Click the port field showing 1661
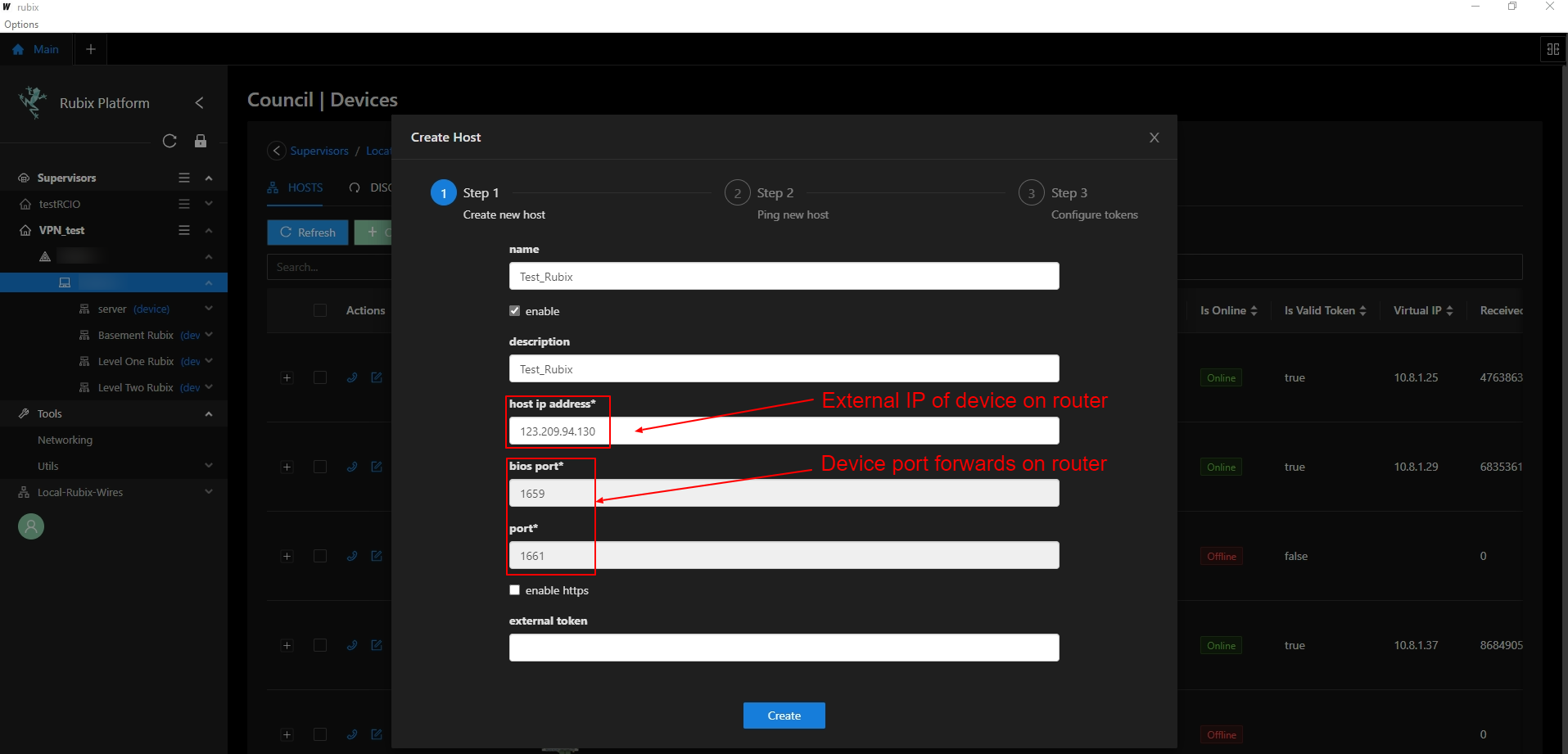Viewport: 1568px width, 754px height. pyautogui.click(x=784, y=555)
